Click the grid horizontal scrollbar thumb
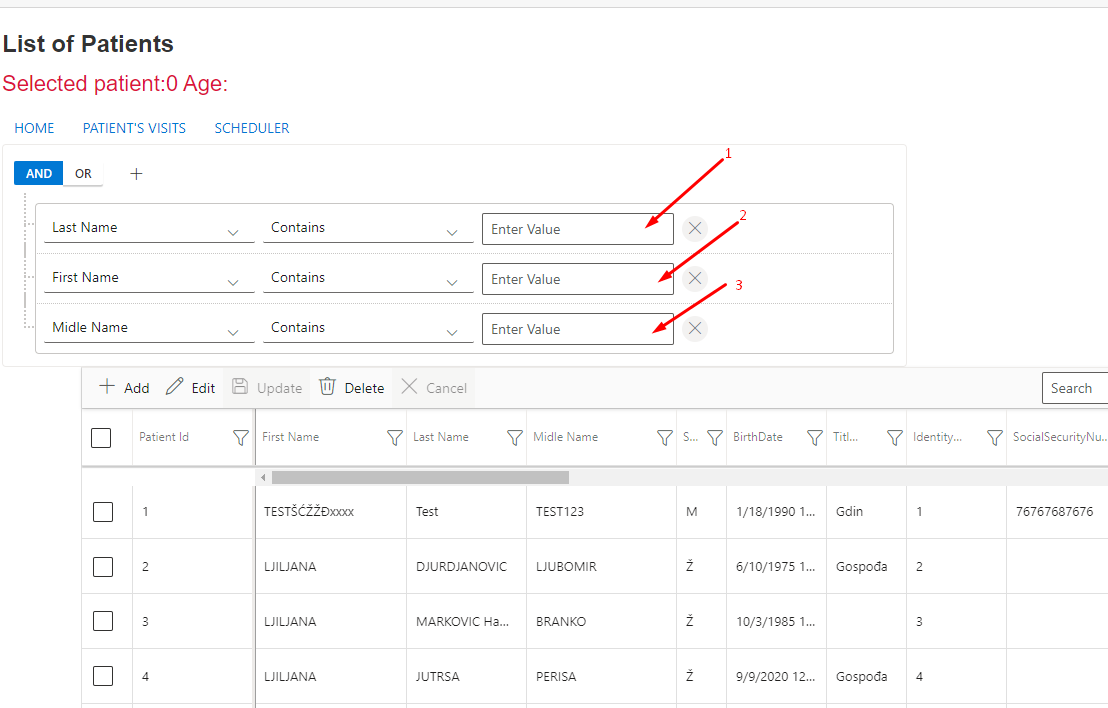 [x=420, y=478]
